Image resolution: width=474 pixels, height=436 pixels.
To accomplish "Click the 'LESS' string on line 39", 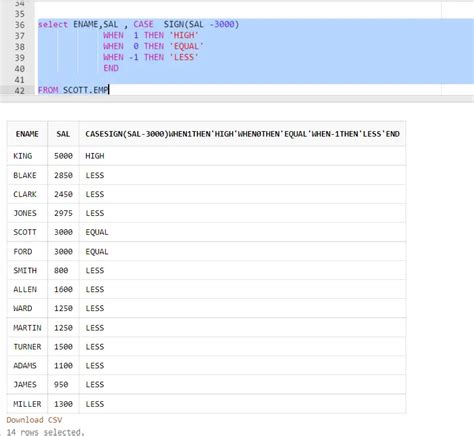I will click(x=184, y=57).
